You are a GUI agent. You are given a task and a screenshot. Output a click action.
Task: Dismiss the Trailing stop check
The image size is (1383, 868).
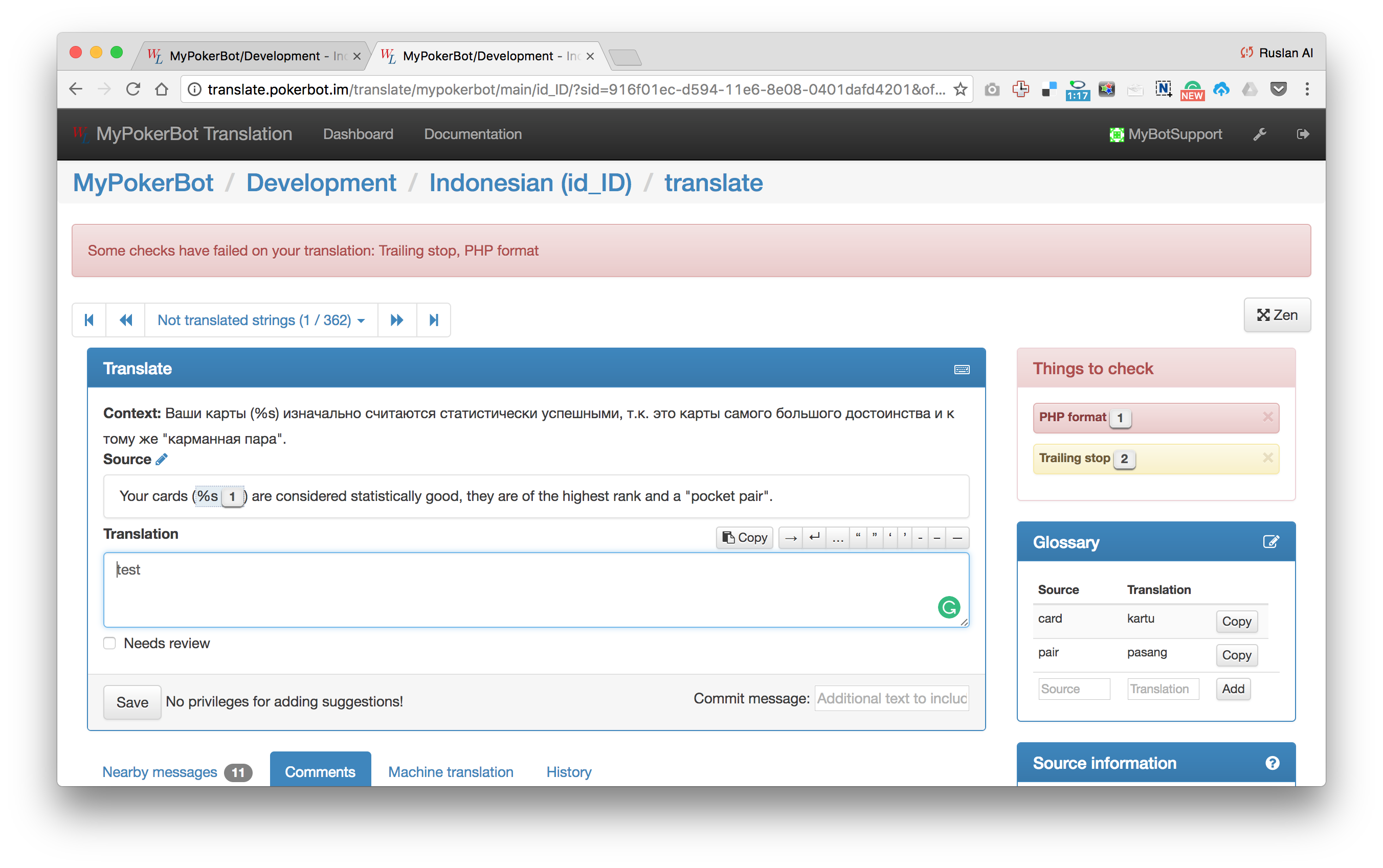coord(1267,458)
